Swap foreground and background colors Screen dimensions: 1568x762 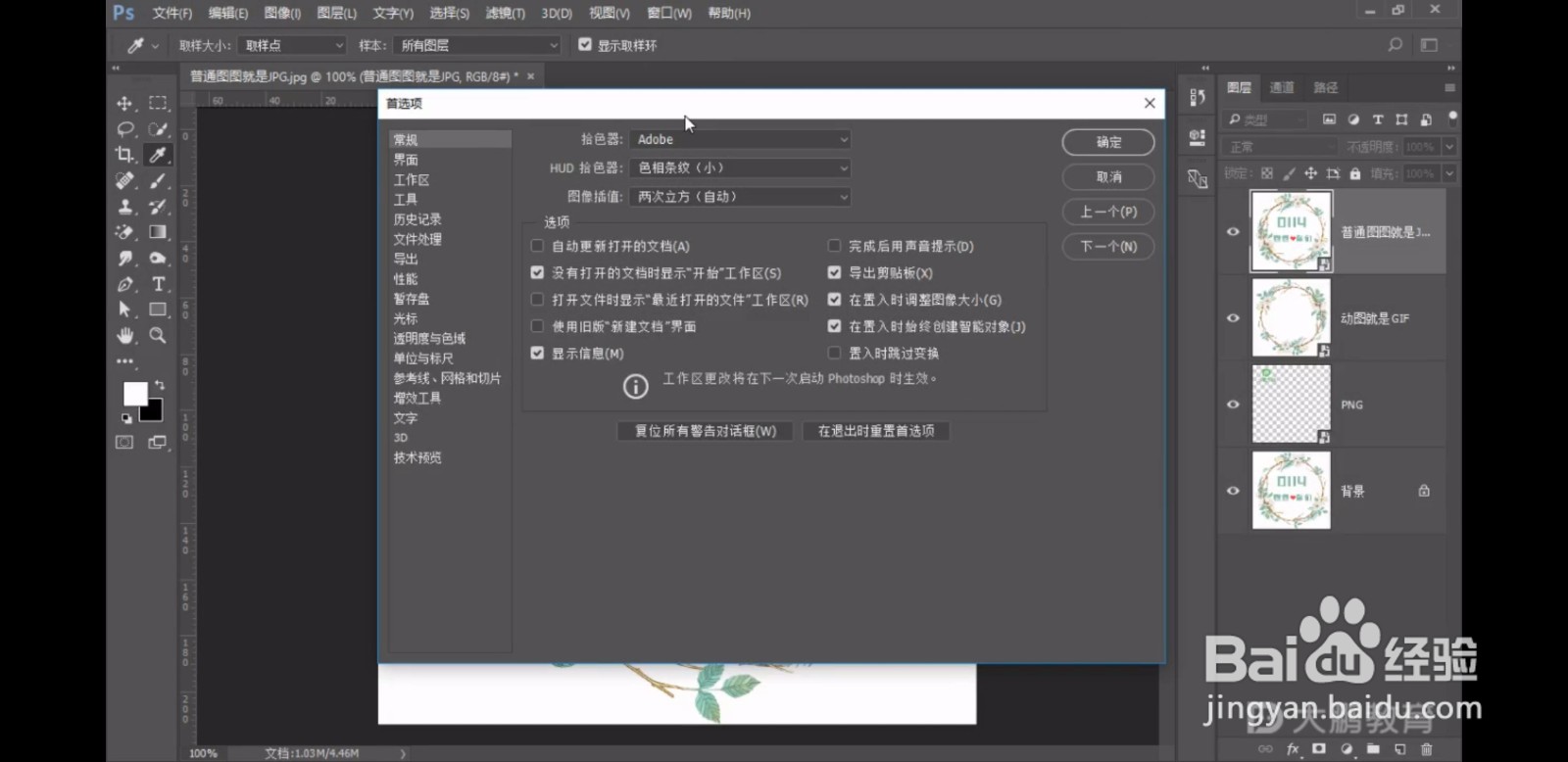160,385
